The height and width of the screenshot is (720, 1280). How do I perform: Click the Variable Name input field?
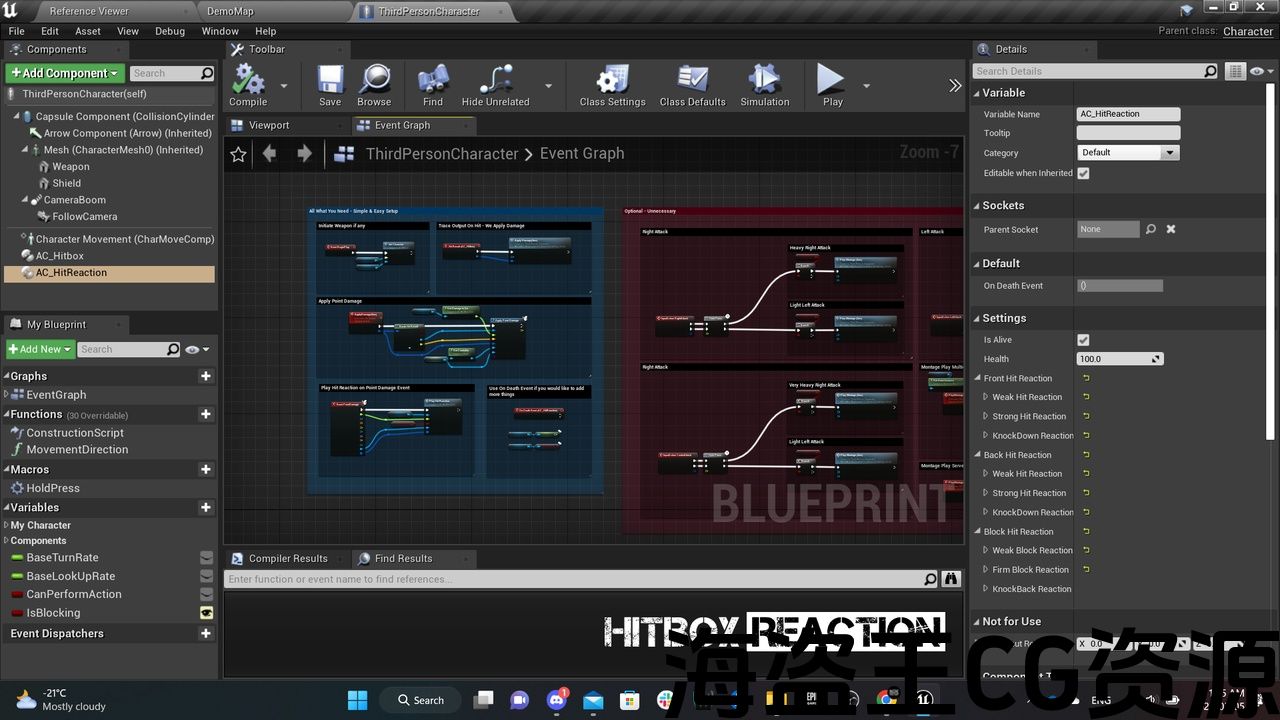(1128, 114)
